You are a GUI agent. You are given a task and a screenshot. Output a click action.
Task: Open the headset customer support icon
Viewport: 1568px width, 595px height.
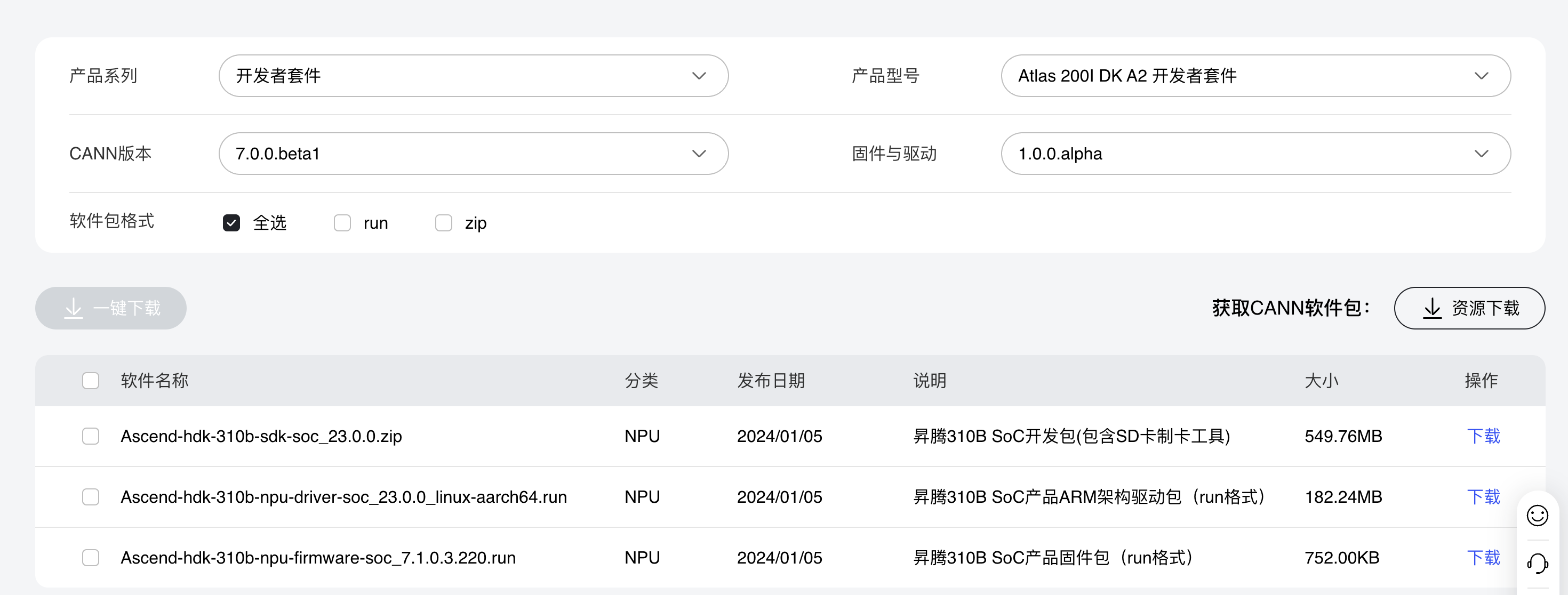pyautogui.click(x=1537, y=563)
